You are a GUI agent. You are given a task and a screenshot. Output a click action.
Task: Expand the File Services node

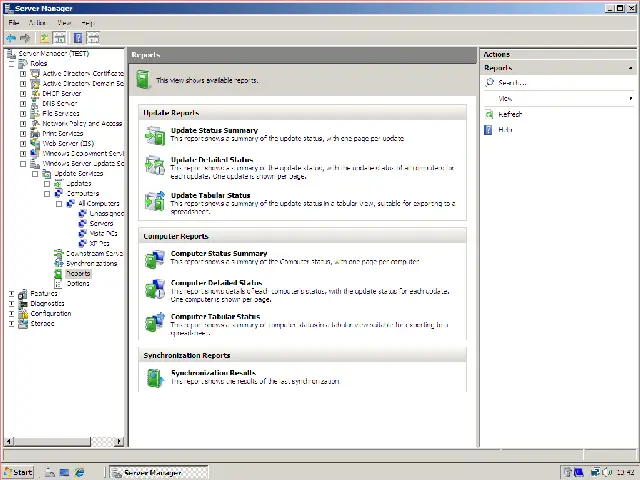23,113
